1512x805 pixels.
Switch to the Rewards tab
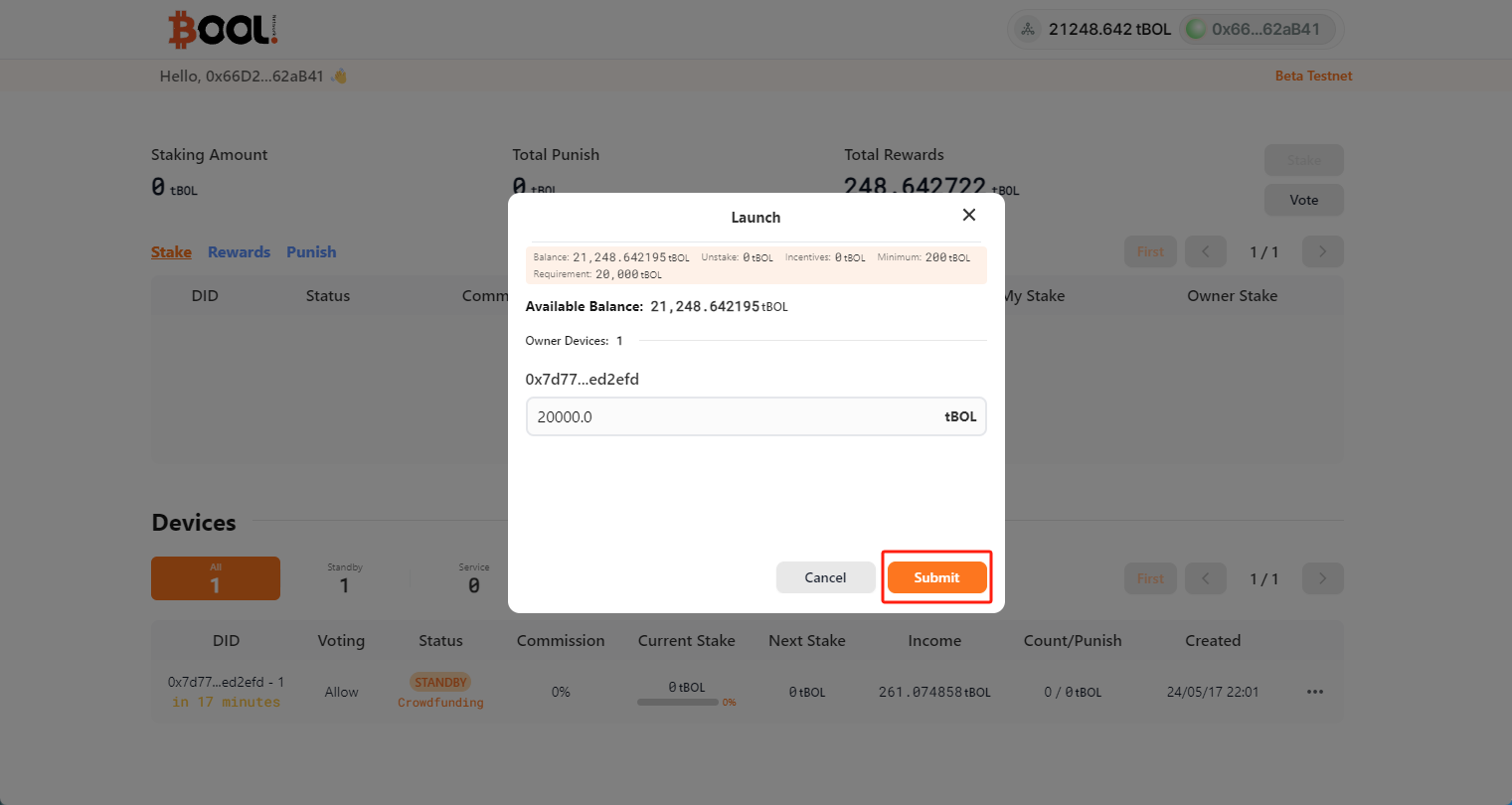tap(239, 251)
